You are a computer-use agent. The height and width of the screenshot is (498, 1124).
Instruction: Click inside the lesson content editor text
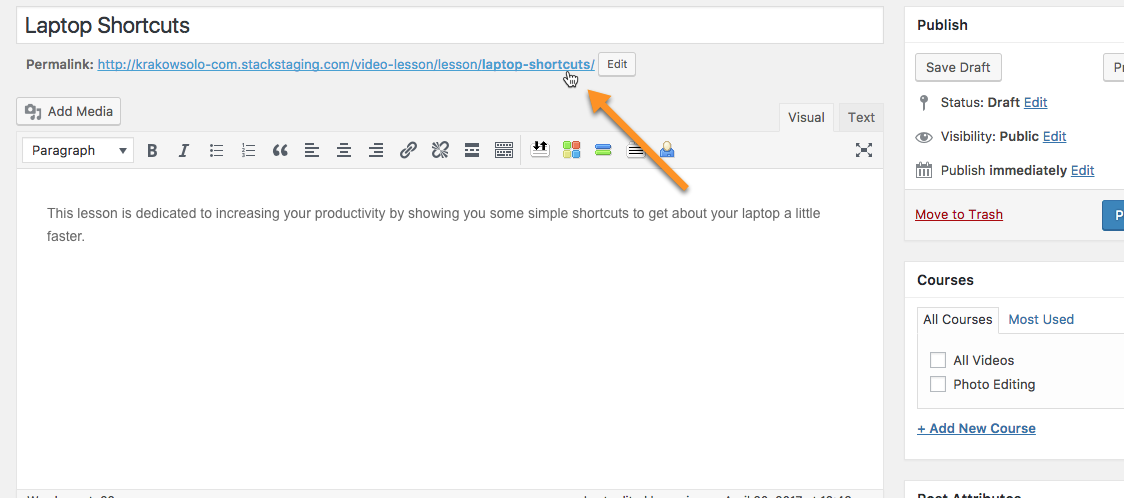434,224
